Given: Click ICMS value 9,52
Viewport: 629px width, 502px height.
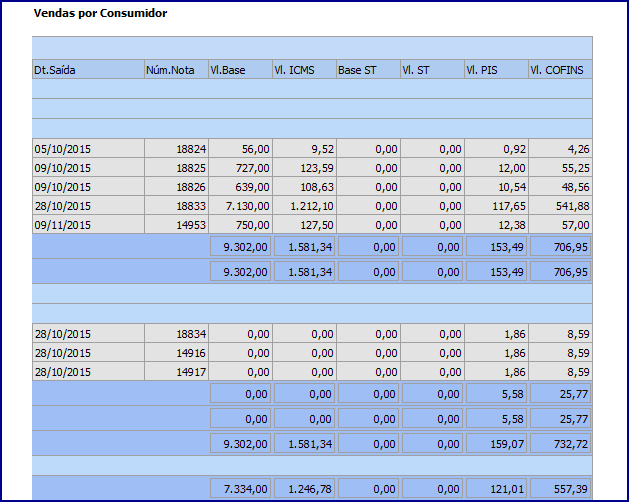Looking at the screenshot, I should pyautogui.click(x=304, y=149).
